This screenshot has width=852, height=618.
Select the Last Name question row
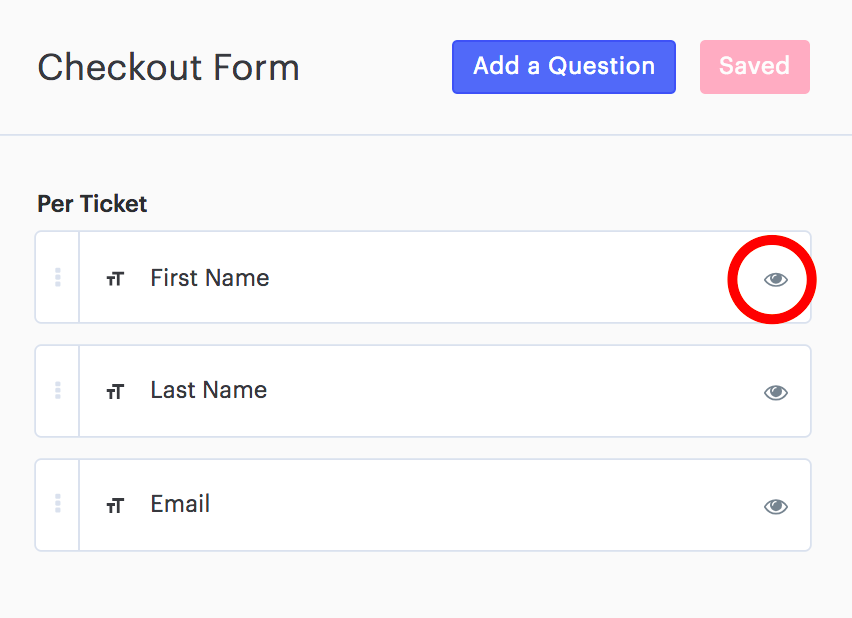423,391
